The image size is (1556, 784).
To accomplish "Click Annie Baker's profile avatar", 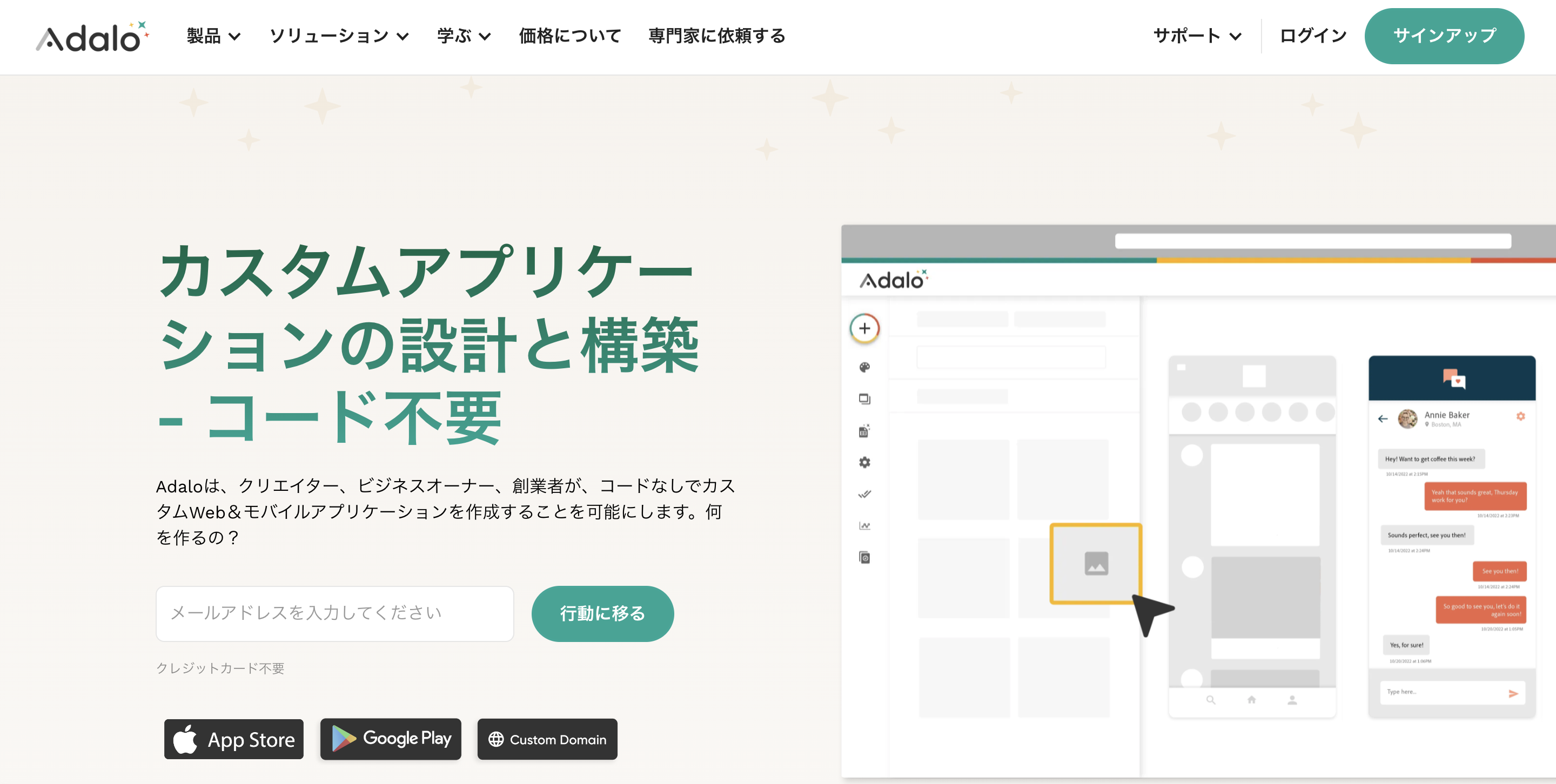I will coord(1407,419).
